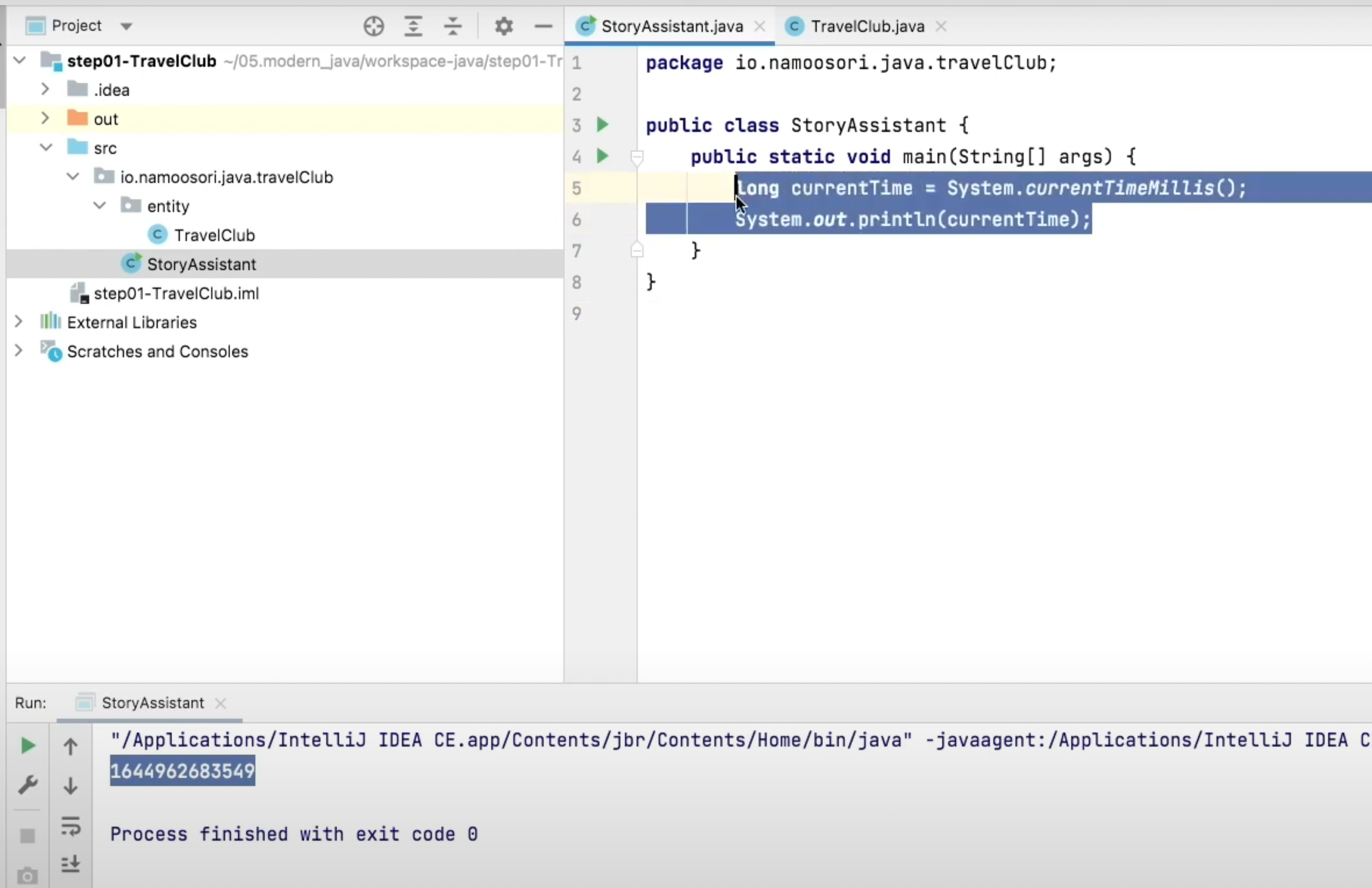Expand the out folder

(x=45, y=118)
